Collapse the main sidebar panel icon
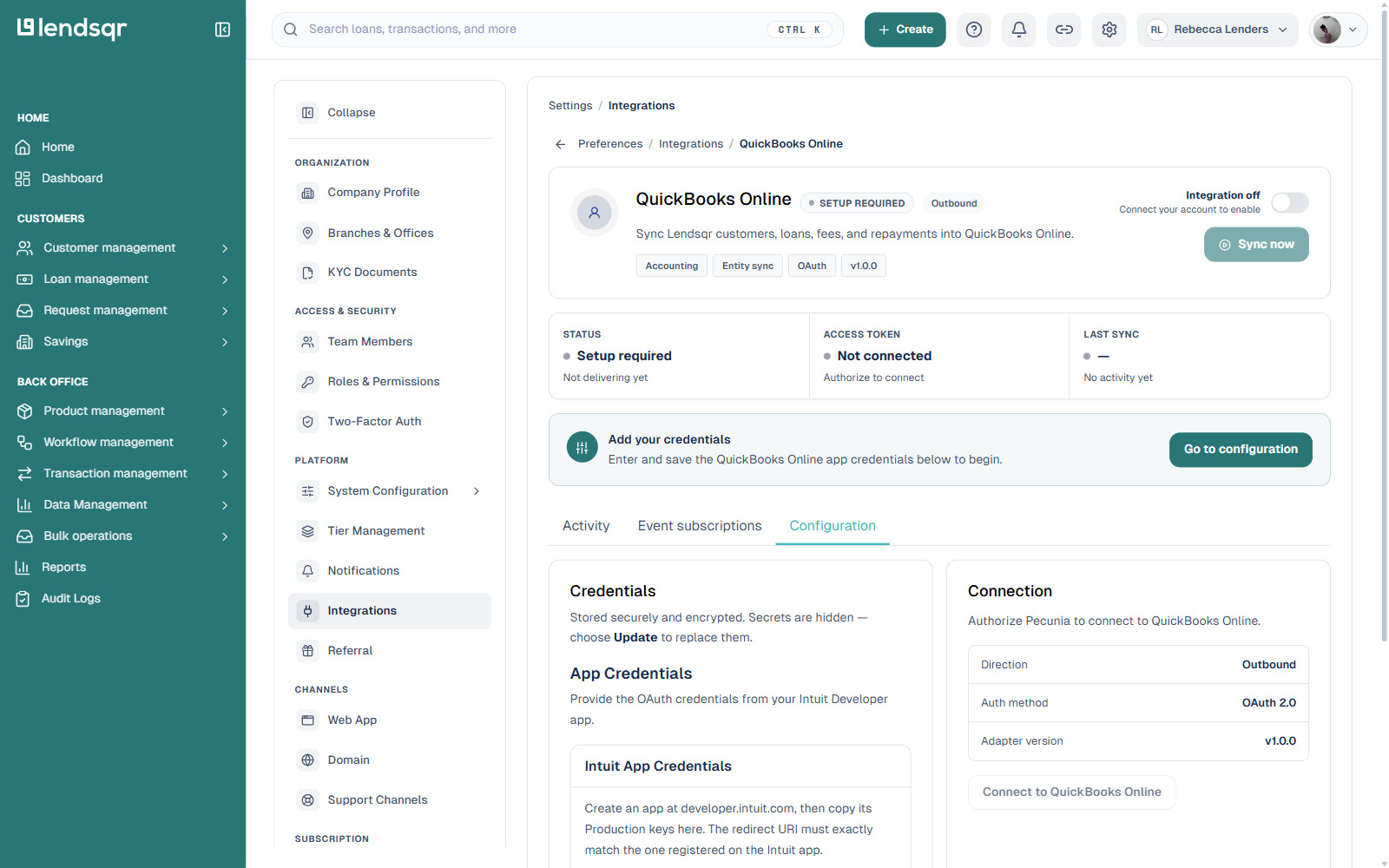The width and height of the screenshot is (1389, 868). pyautogui.click(x=222, y=30)
